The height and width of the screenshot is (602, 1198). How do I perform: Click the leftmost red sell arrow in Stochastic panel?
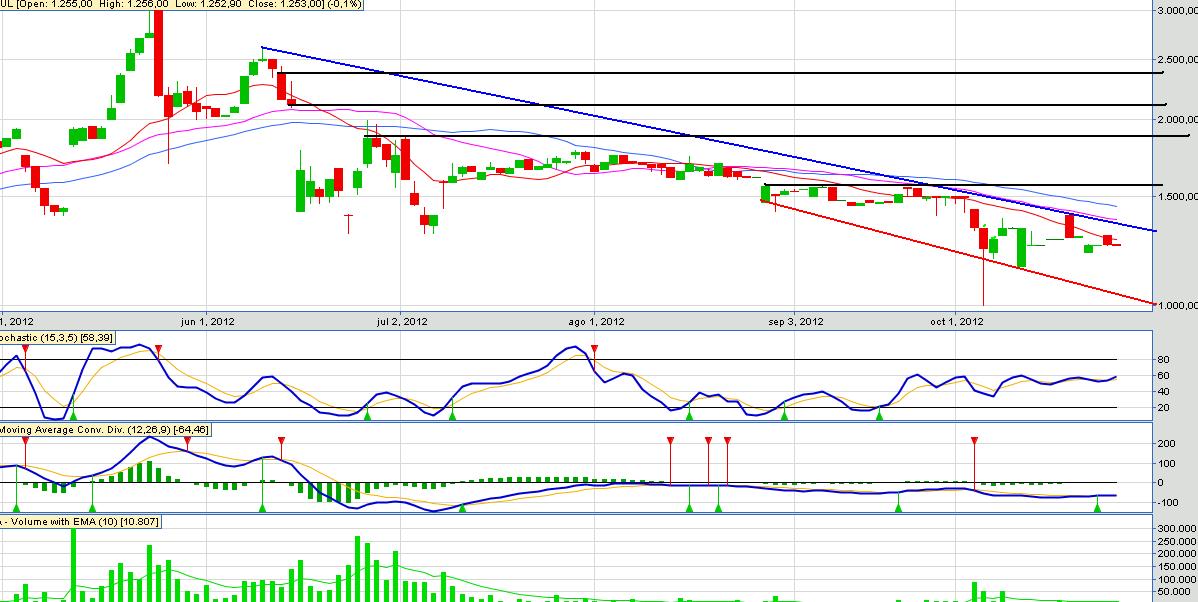click(25, 349)
